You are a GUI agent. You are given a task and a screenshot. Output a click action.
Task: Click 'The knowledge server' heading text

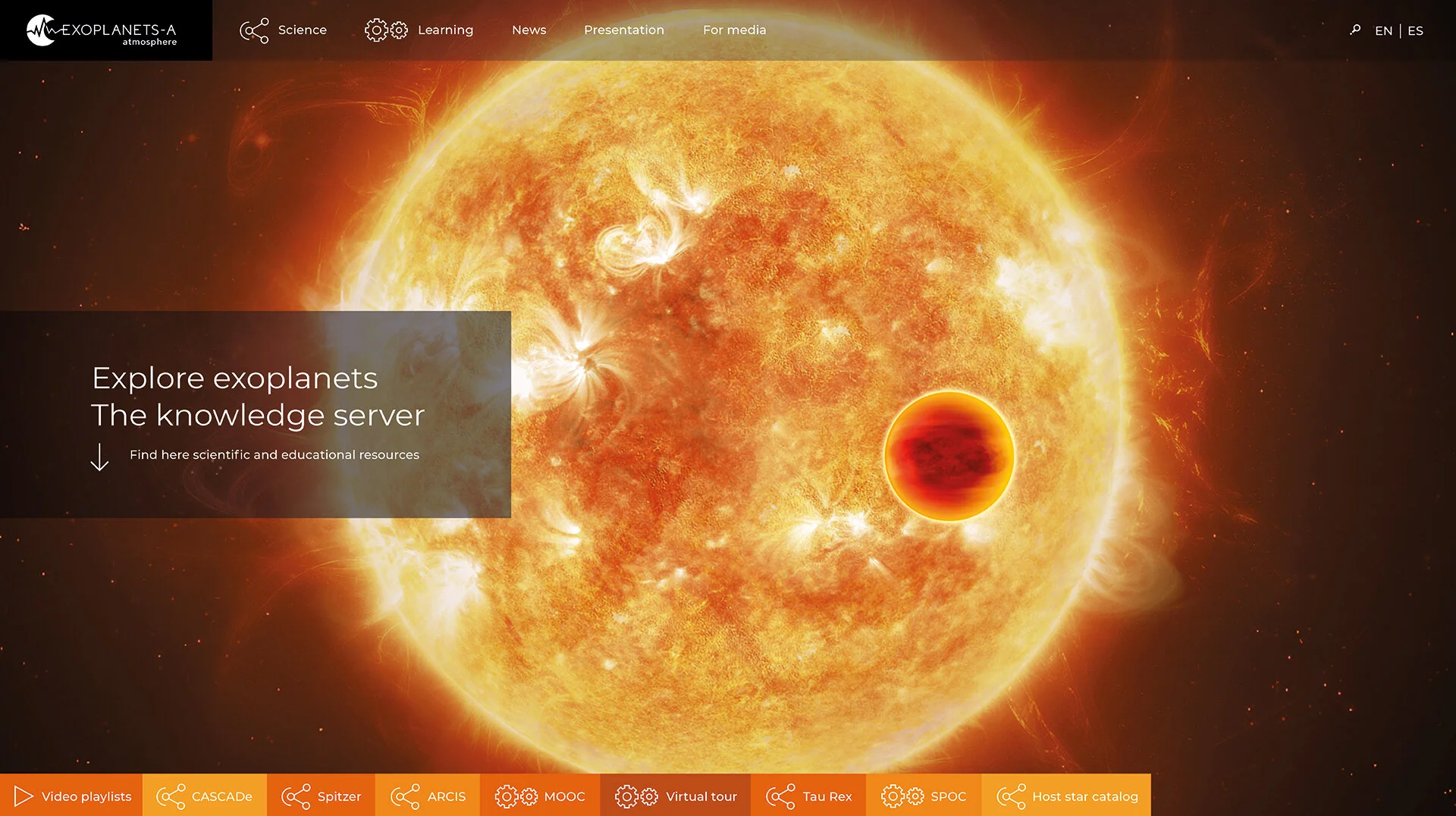click(x=257, y=415)
